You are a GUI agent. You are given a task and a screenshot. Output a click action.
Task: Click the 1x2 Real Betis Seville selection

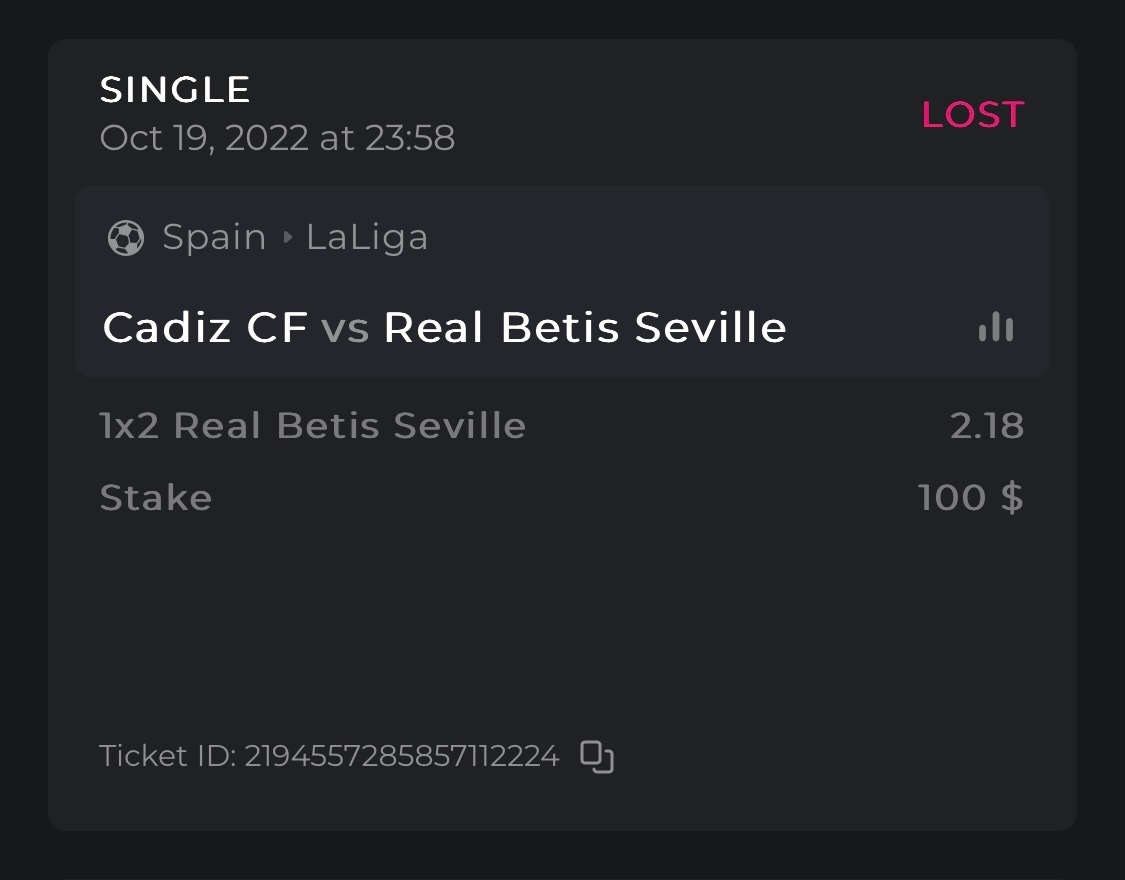(313, 426)
